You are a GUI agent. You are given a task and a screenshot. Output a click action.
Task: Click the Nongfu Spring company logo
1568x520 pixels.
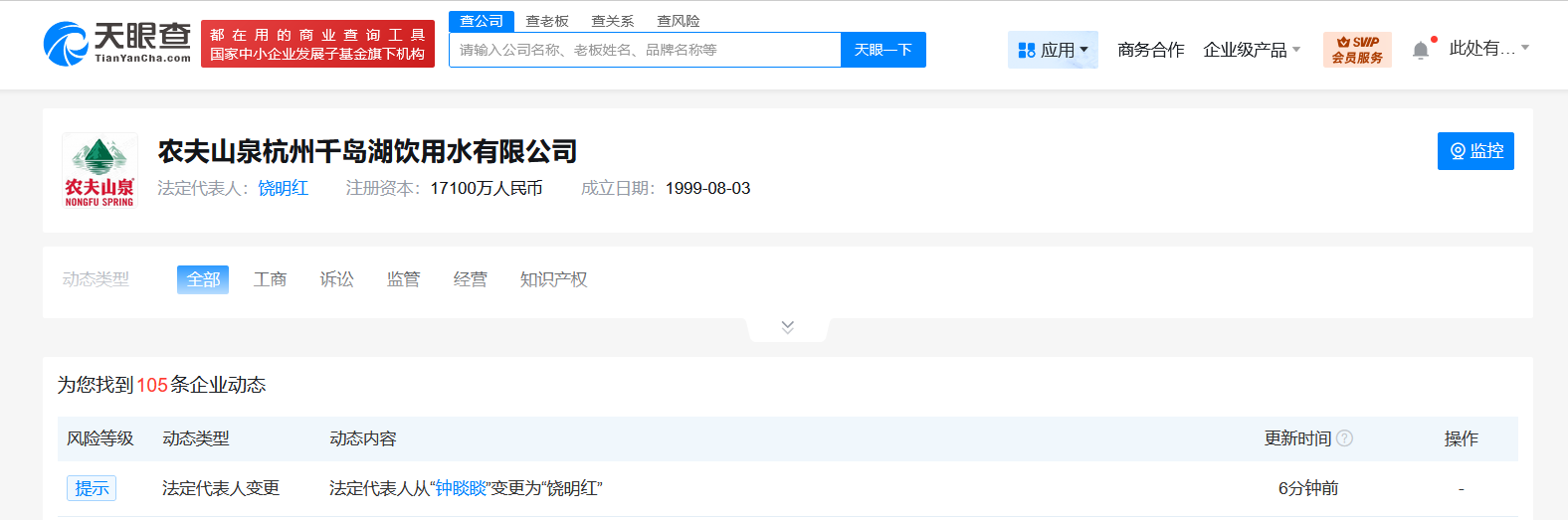[x=99, y=170]
